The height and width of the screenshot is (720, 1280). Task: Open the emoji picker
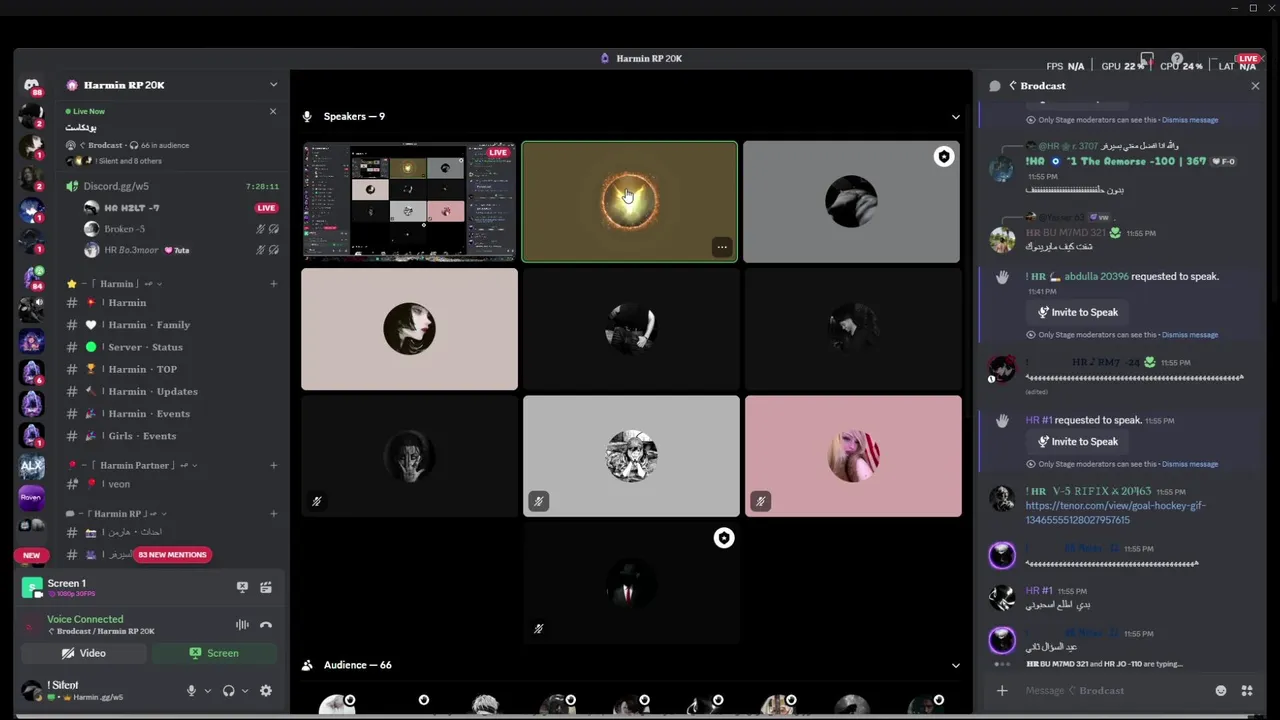coord(1221,691)
